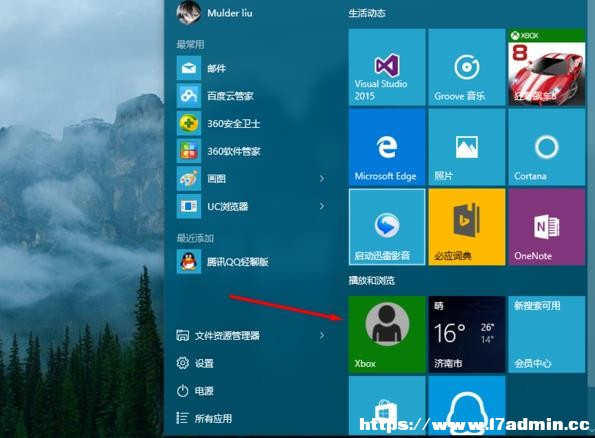Screen dimensions: 595x438
Task: Expand the 画图 jump list arrow
Action: (322, 178)
